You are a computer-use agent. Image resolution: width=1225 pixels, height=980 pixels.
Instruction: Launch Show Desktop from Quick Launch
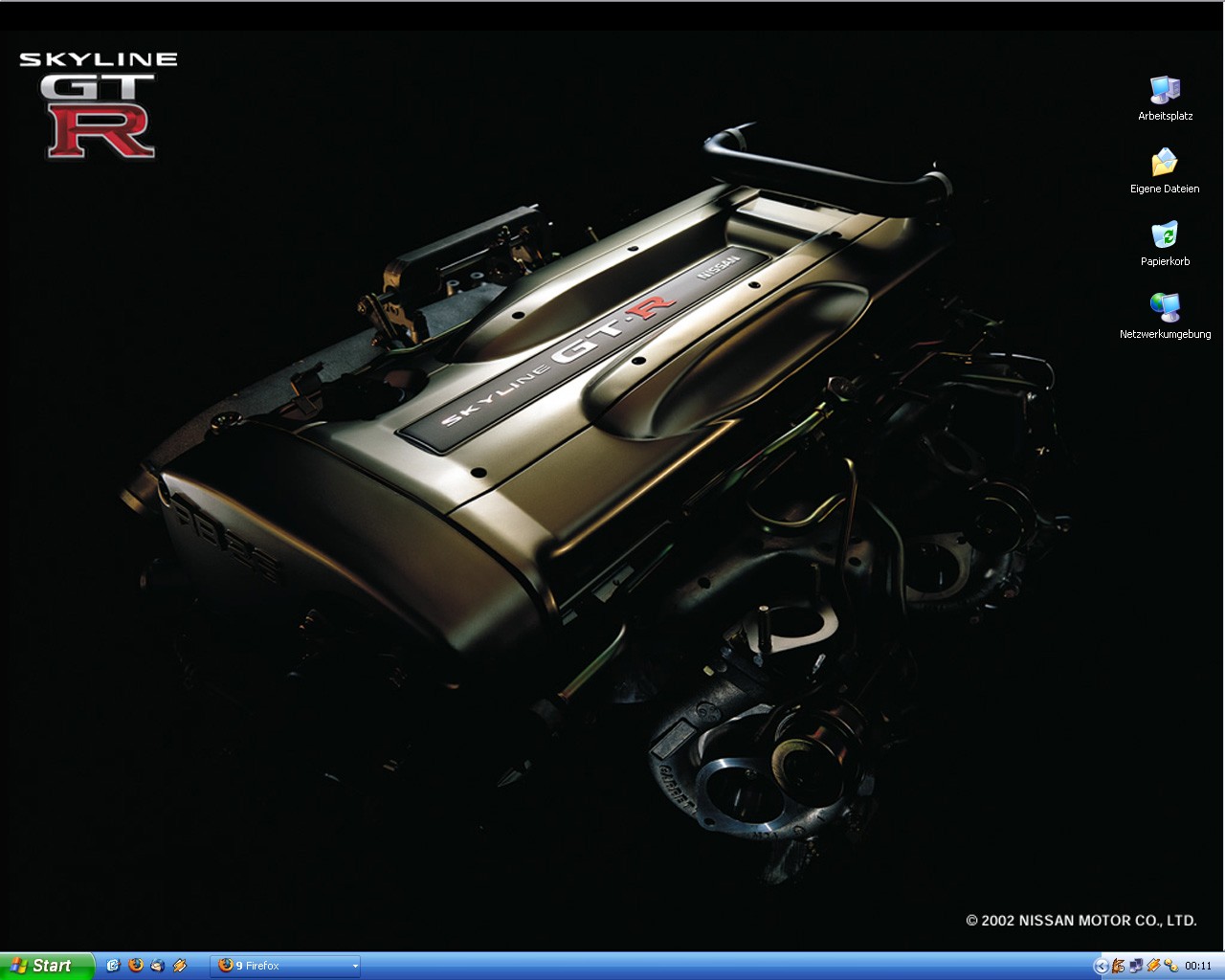[x=113, y=966]
